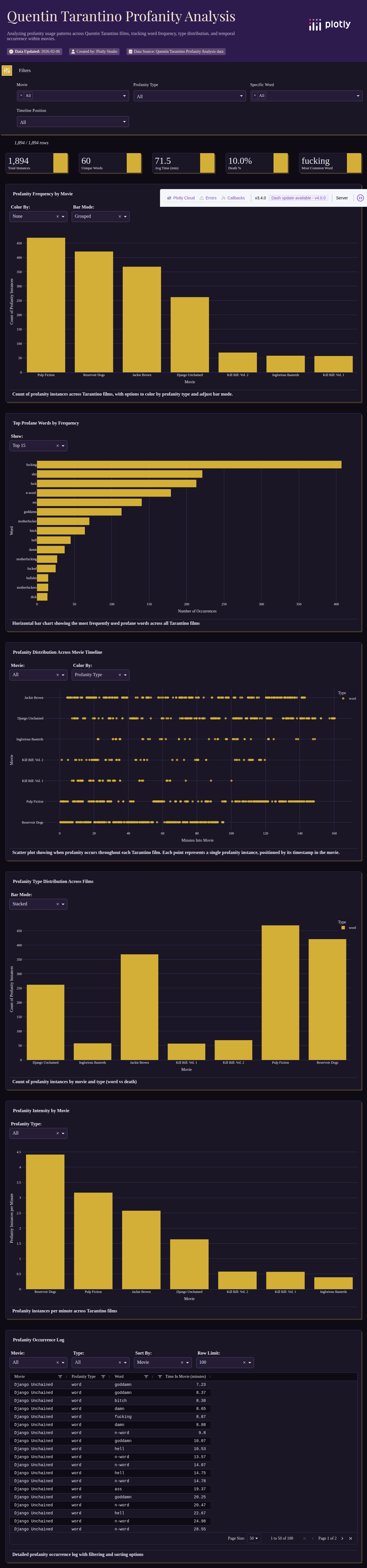Screen dimensions: 367x1568
Task: Click filter icon on Movie column header
Action: [x=60, y=1376]
